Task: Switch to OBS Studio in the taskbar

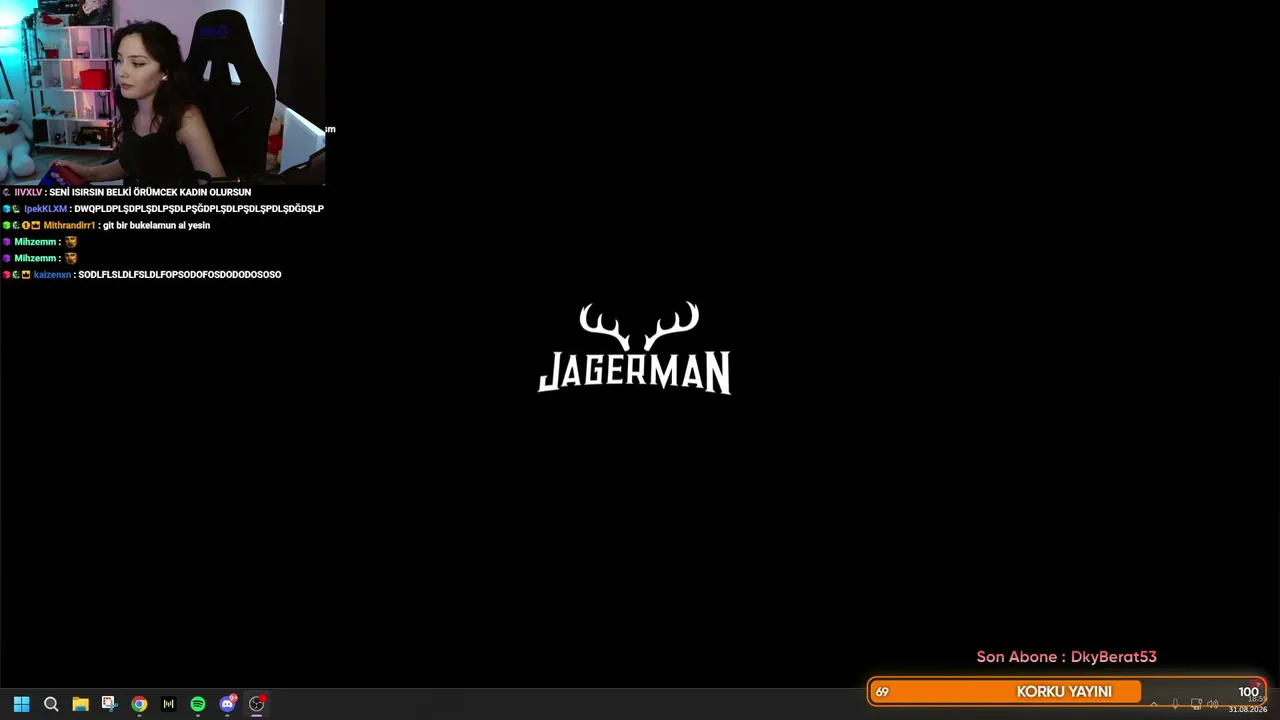Action: pos(257,704)
